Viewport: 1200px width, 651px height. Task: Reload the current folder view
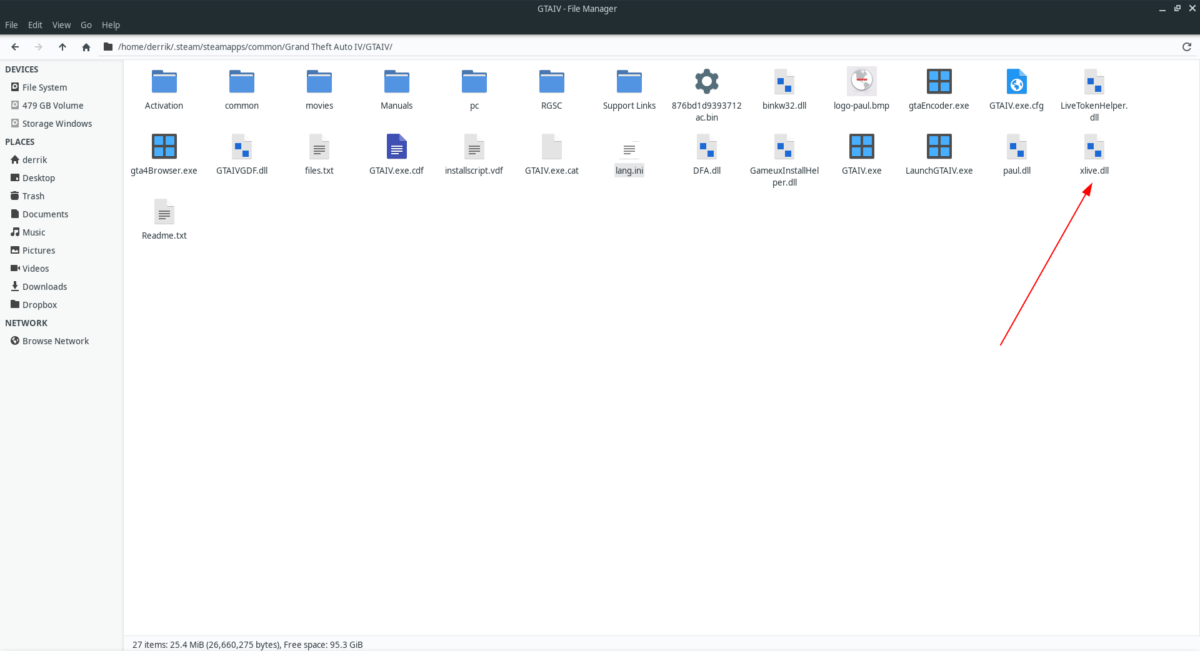pyautogui.click(x=1186, y=46)
